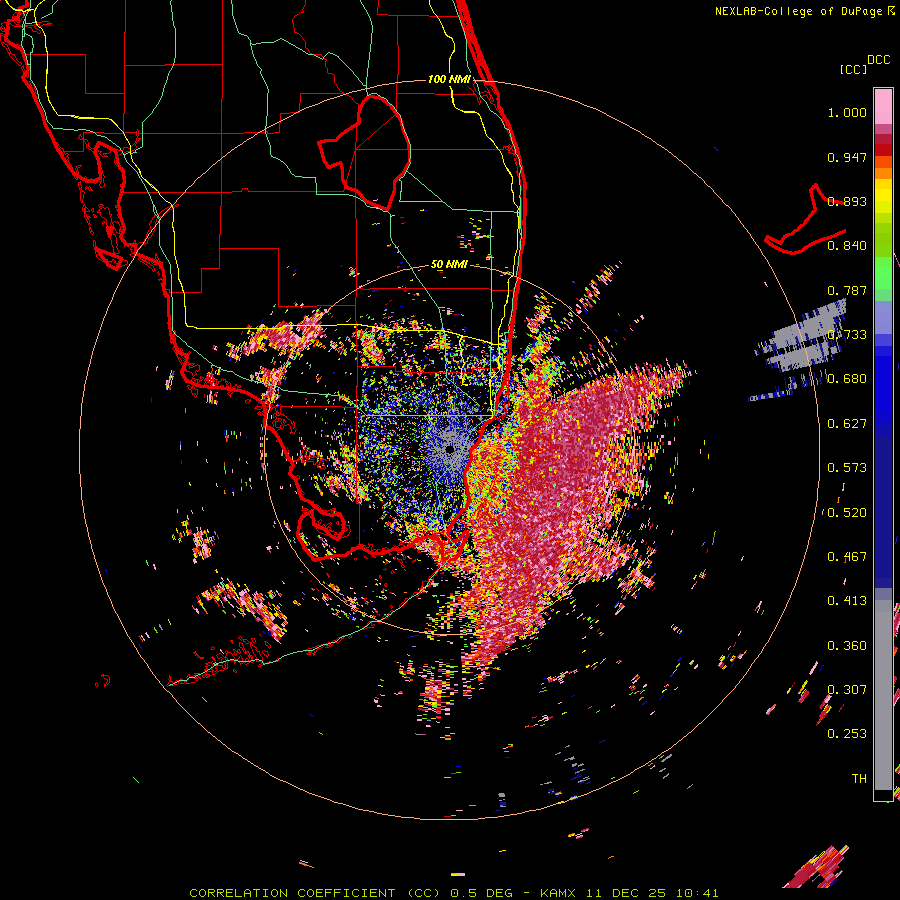Click the DCC product label

tap(878, 60)
